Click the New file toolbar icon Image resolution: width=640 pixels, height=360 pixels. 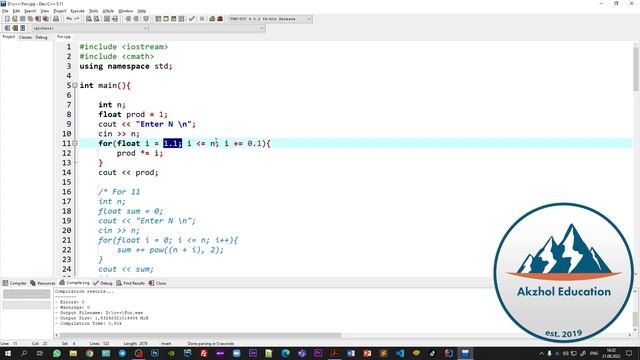[7, 19]
